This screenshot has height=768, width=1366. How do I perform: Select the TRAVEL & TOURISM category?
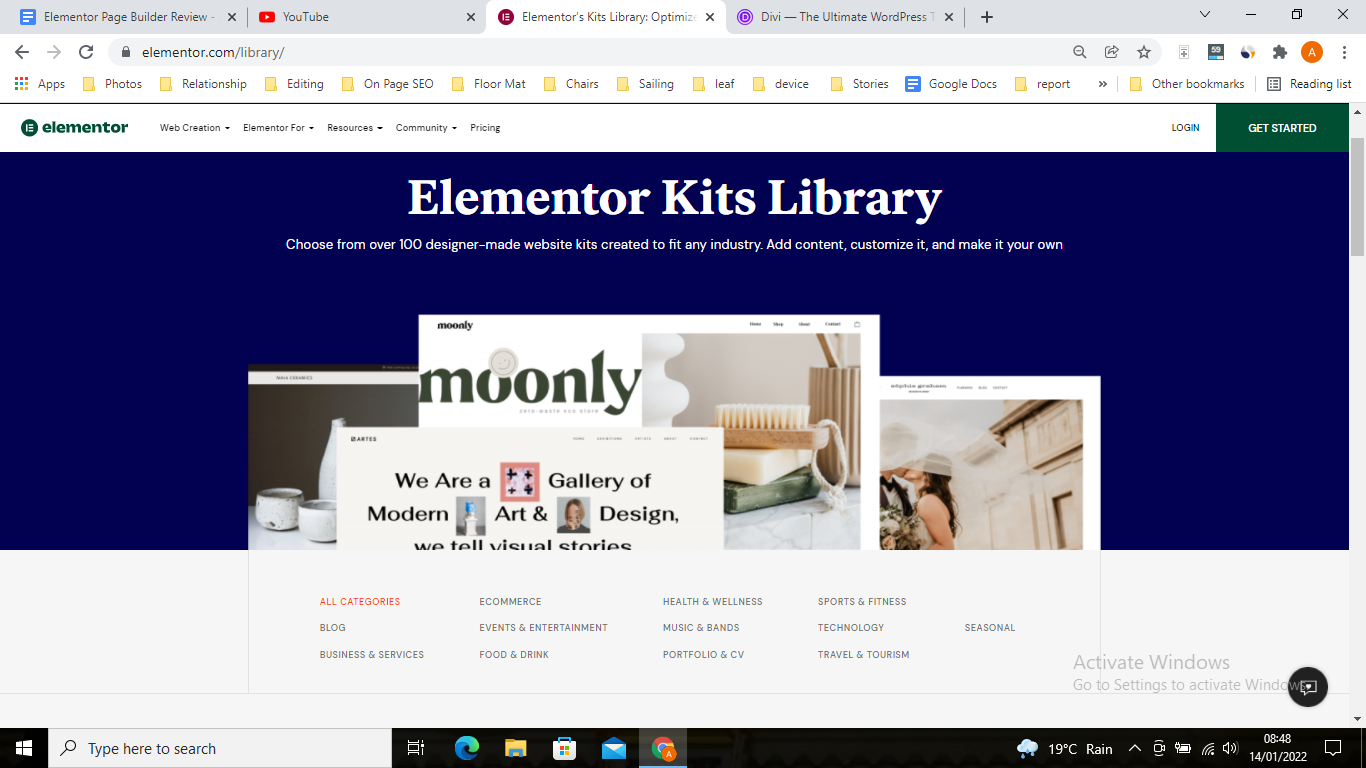pos(864,655)
